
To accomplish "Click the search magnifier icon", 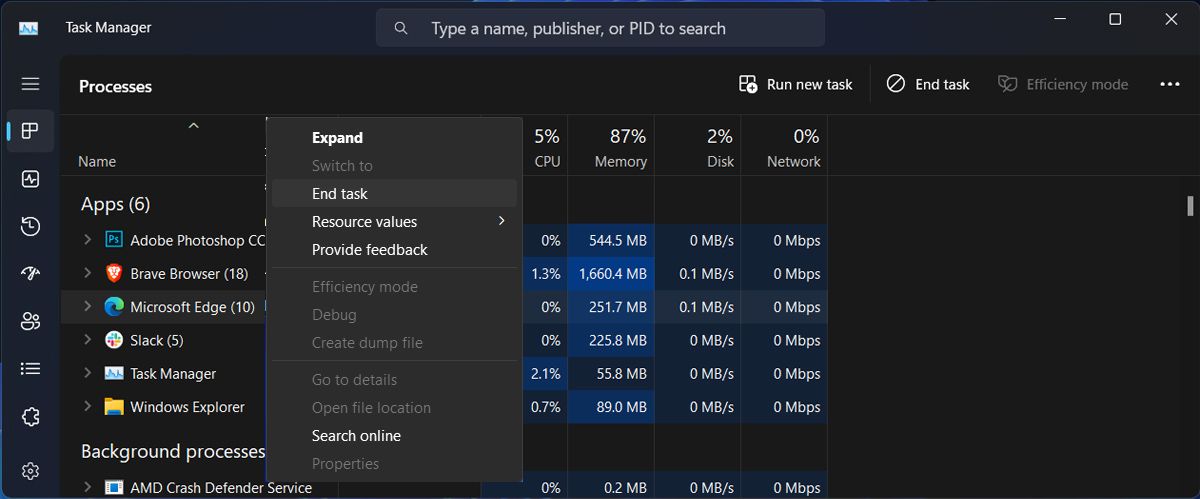I will pos(401,28).
